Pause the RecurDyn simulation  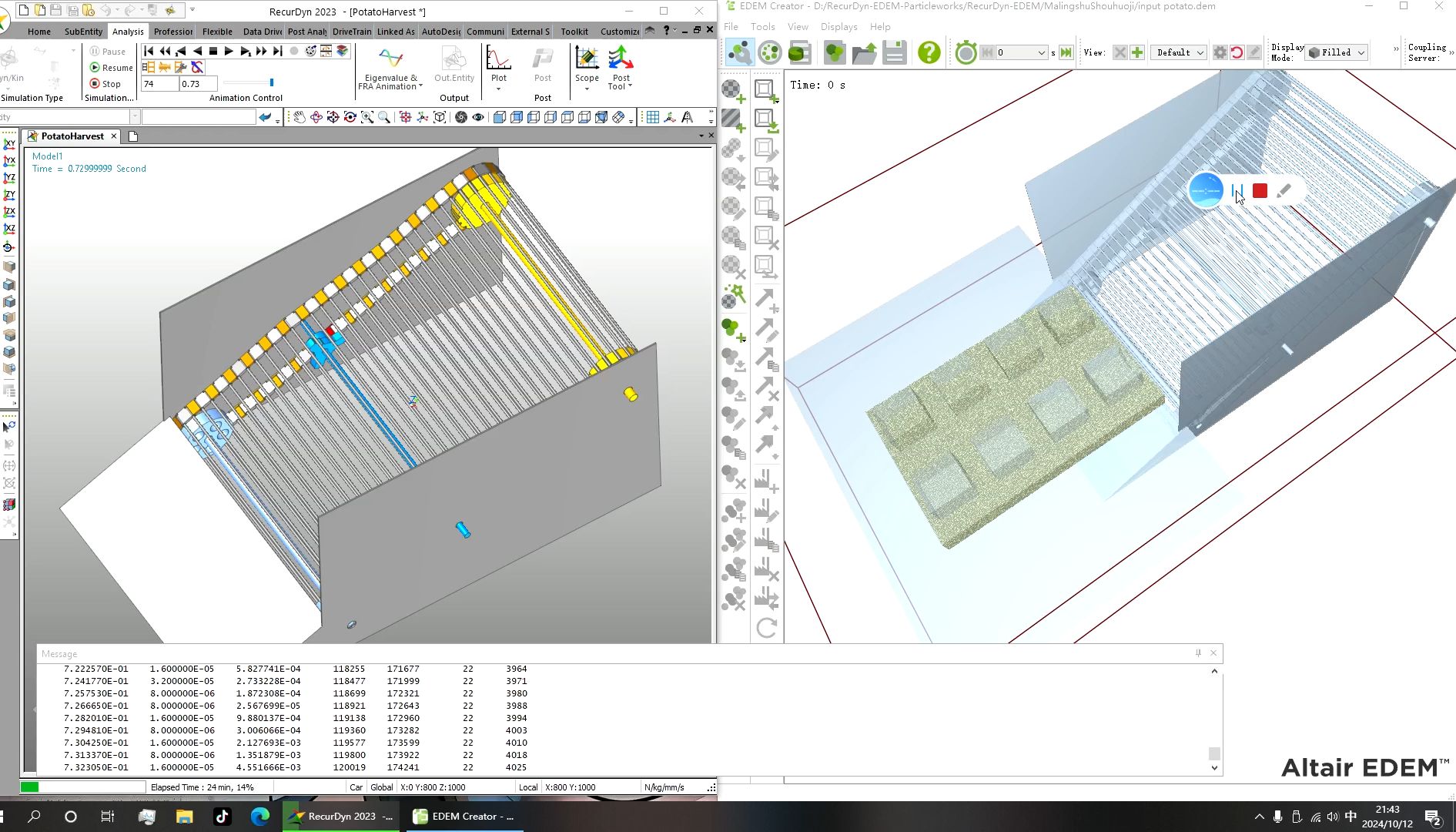point(108,52)
